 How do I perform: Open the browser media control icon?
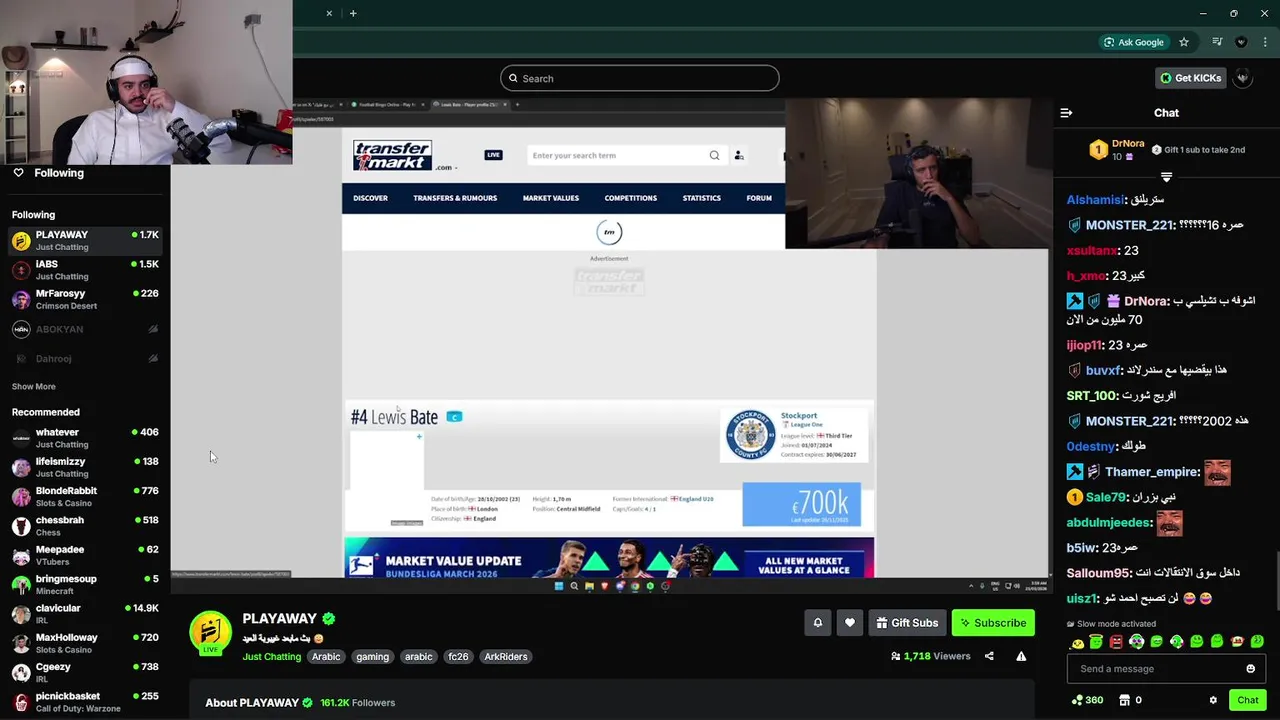click(1217, 42)
